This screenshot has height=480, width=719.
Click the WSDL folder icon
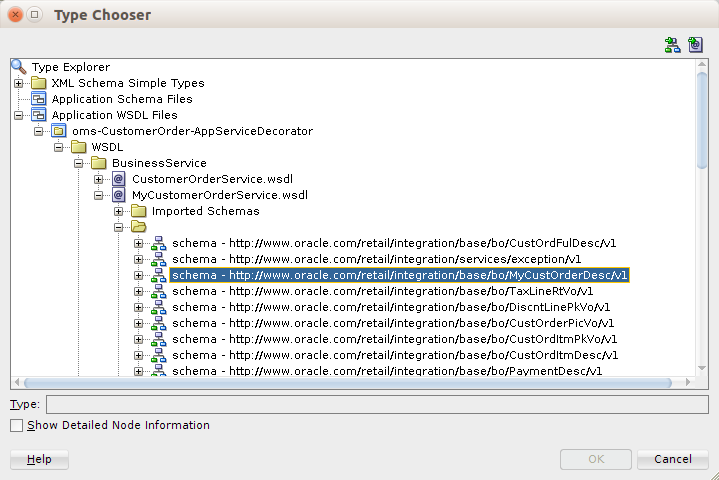pos(78,147)
